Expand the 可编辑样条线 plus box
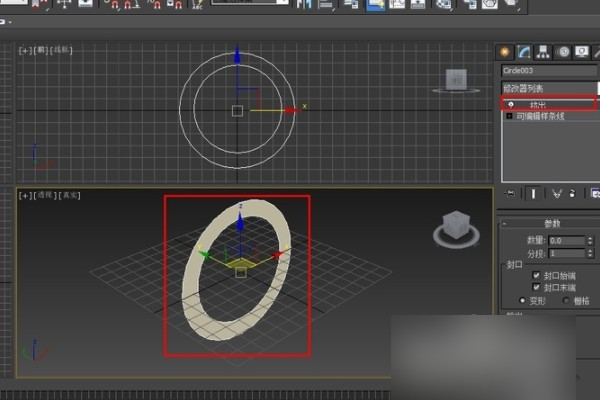Image resolution: width=600 pixels, height=400 pixels. (509, 116)
